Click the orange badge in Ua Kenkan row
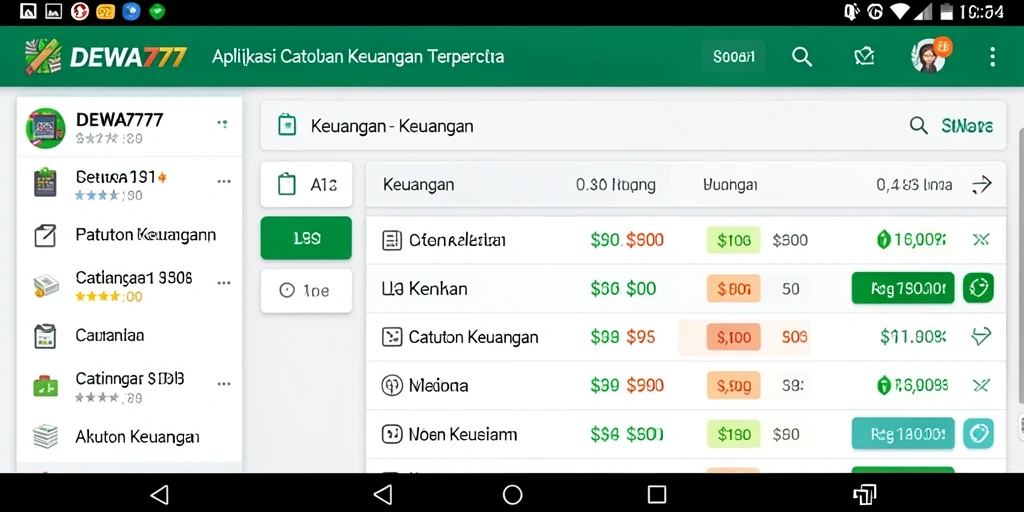1024x512 pixels. [733, 289]
